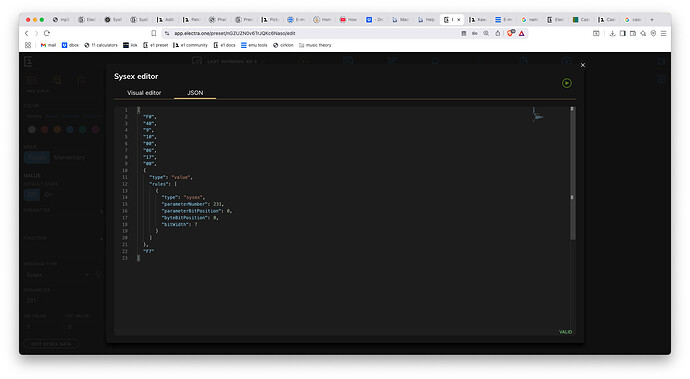Screen dimensions: 690x379
Task: Switch to the Visual editor tab
Action: pos(144,93)
